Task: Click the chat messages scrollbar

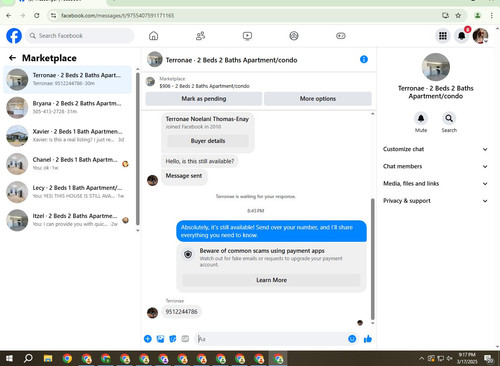Action: tap(372, 259)
